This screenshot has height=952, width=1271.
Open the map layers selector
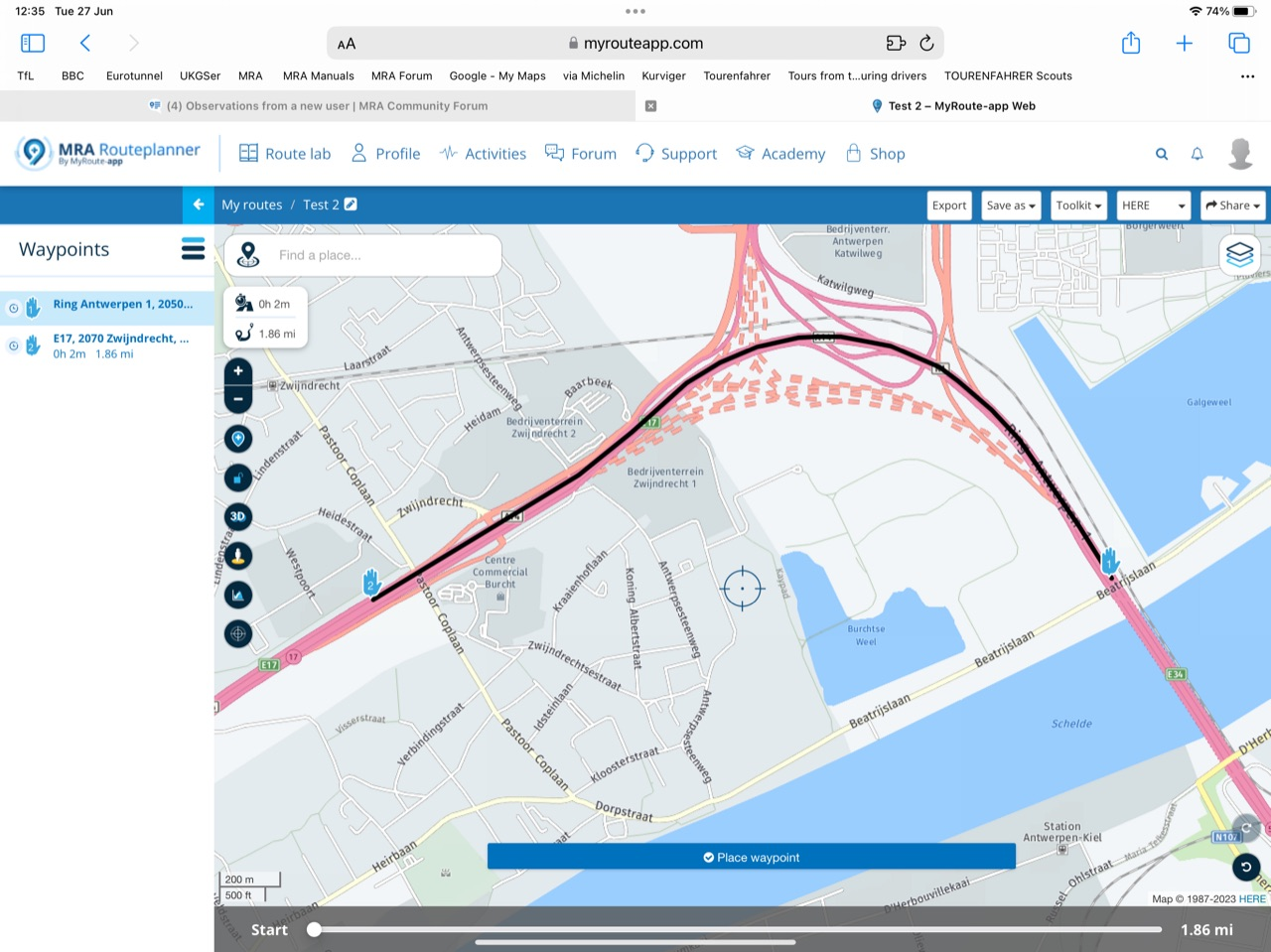[x=1239, y=254]
